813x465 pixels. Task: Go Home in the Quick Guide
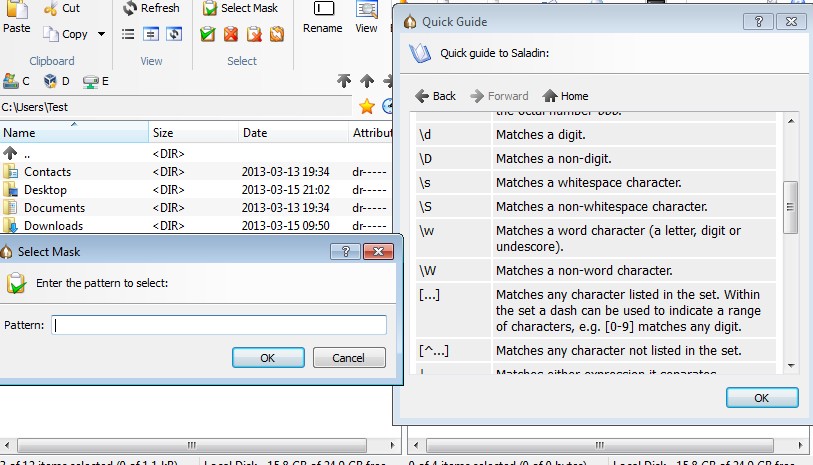pos(565,96)
